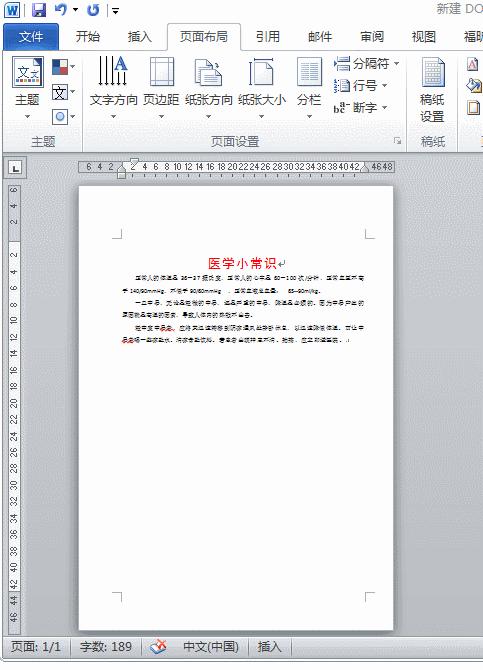The image size is (483, 670).
Task: Click the page borders icon
Action: click(x=473, y=108)
